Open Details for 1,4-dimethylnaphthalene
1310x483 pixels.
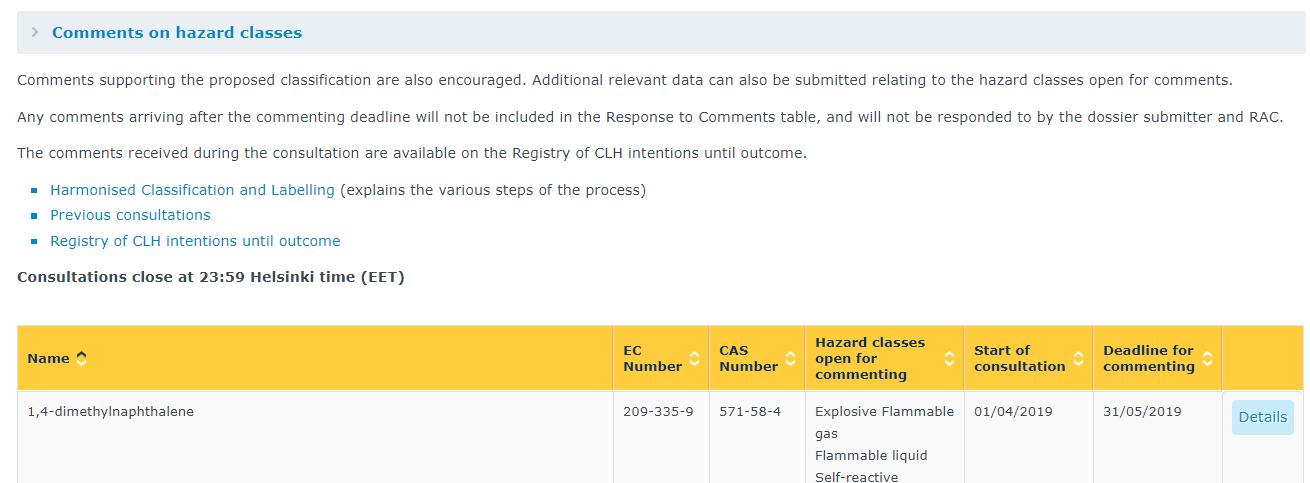click(1262, 417)
